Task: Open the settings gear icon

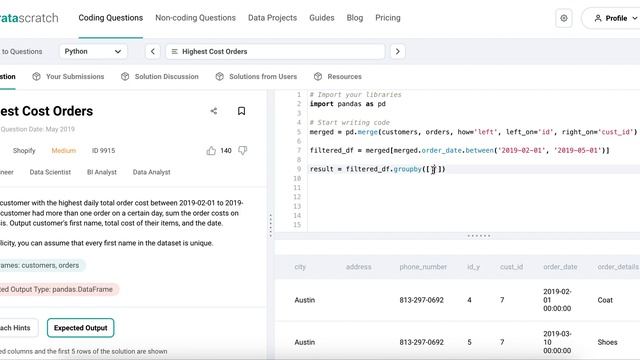Action: [564, 18]
